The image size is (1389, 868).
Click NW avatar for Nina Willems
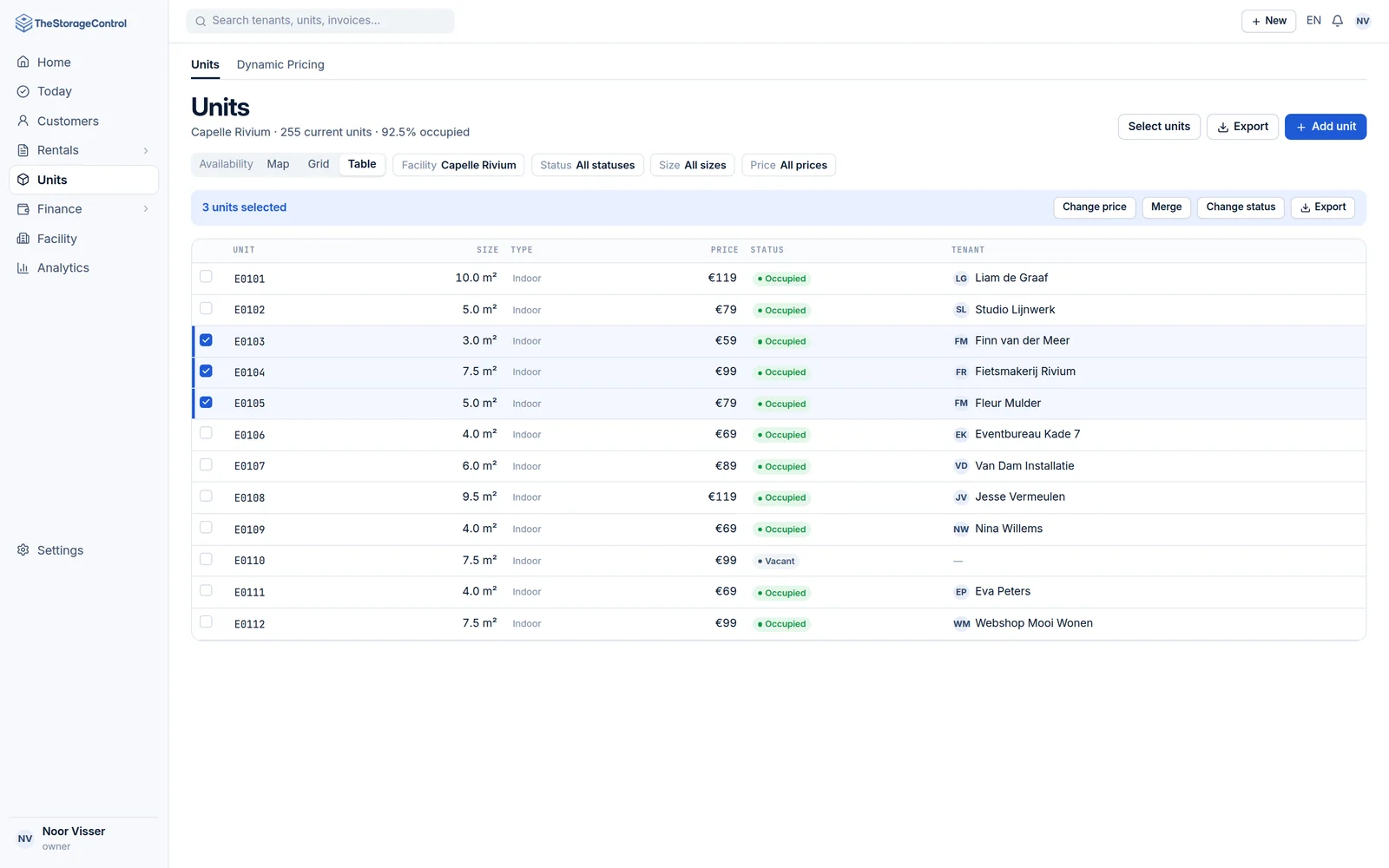(961, 529)
